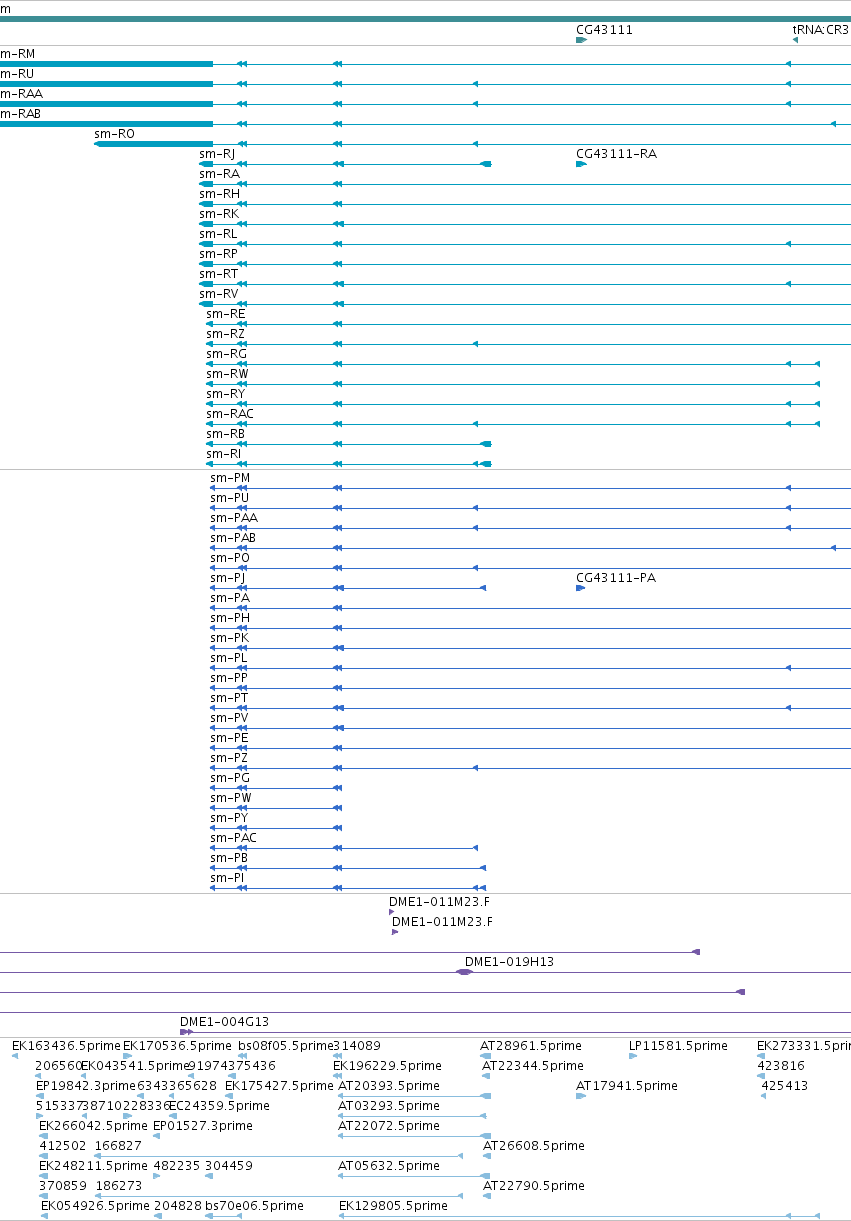Select the sm-RE transcript label
Image resolution: width=851 pixels, height=1221 pixels.
click(x=226, y=314)
